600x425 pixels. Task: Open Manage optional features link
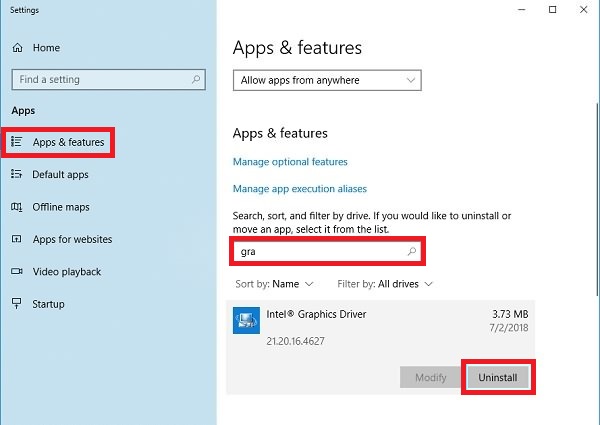(290, 162)
